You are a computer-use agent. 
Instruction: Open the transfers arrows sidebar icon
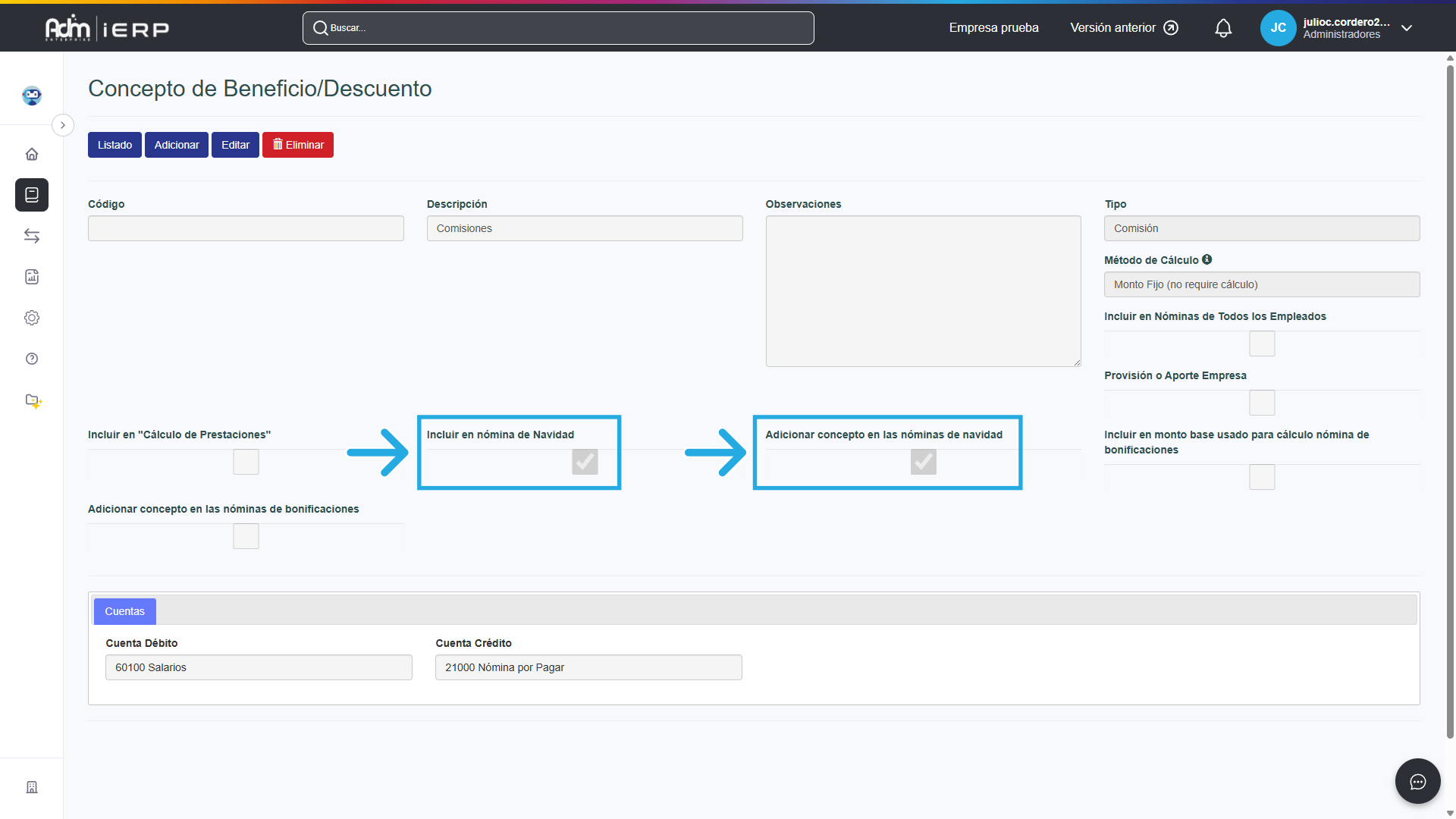32,236
